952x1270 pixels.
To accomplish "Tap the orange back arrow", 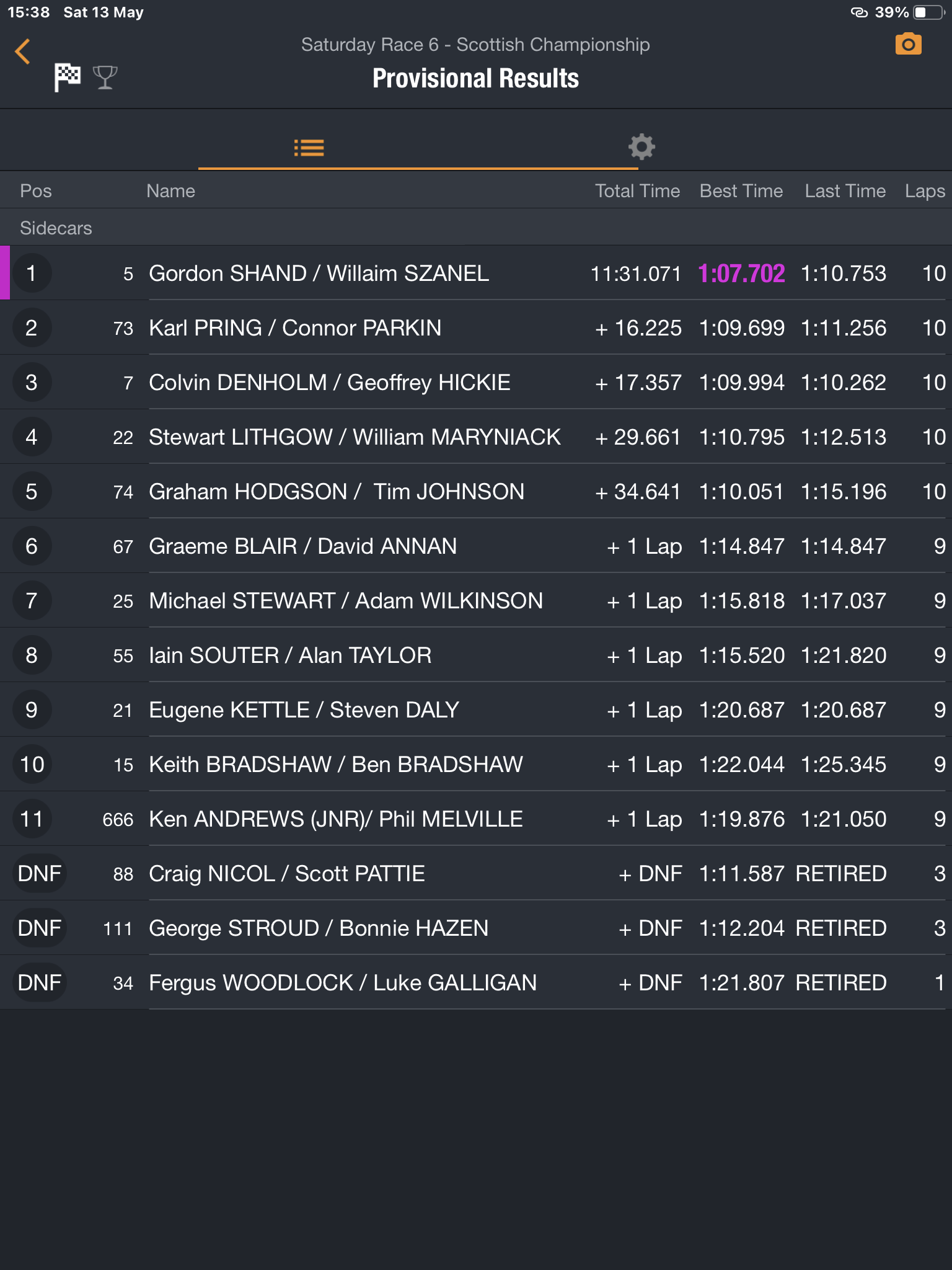I will [23, 51].
